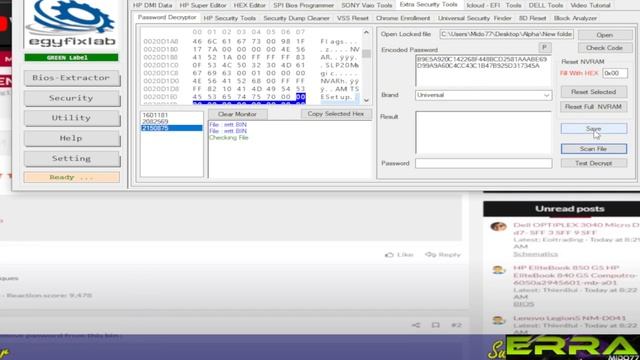Image resolution: width=640 pixels, height=360 pixels.
Task: Open HP EliteBook 850 G5 unread post
Action: coord(575,275)
